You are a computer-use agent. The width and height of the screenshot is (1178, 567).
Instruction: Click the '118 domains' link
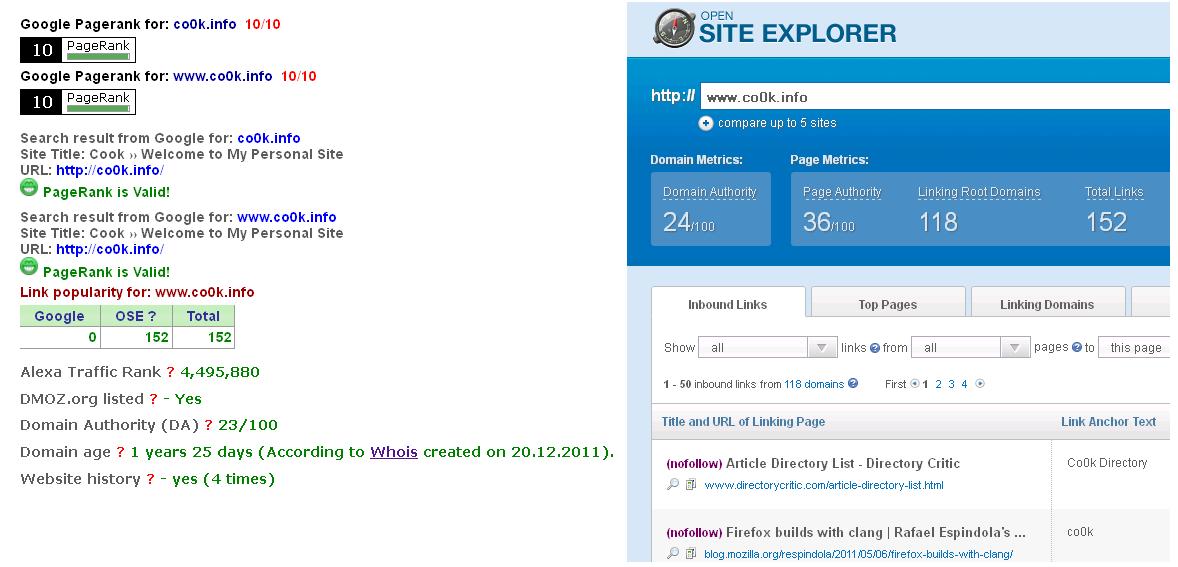(x=814, y=384)
